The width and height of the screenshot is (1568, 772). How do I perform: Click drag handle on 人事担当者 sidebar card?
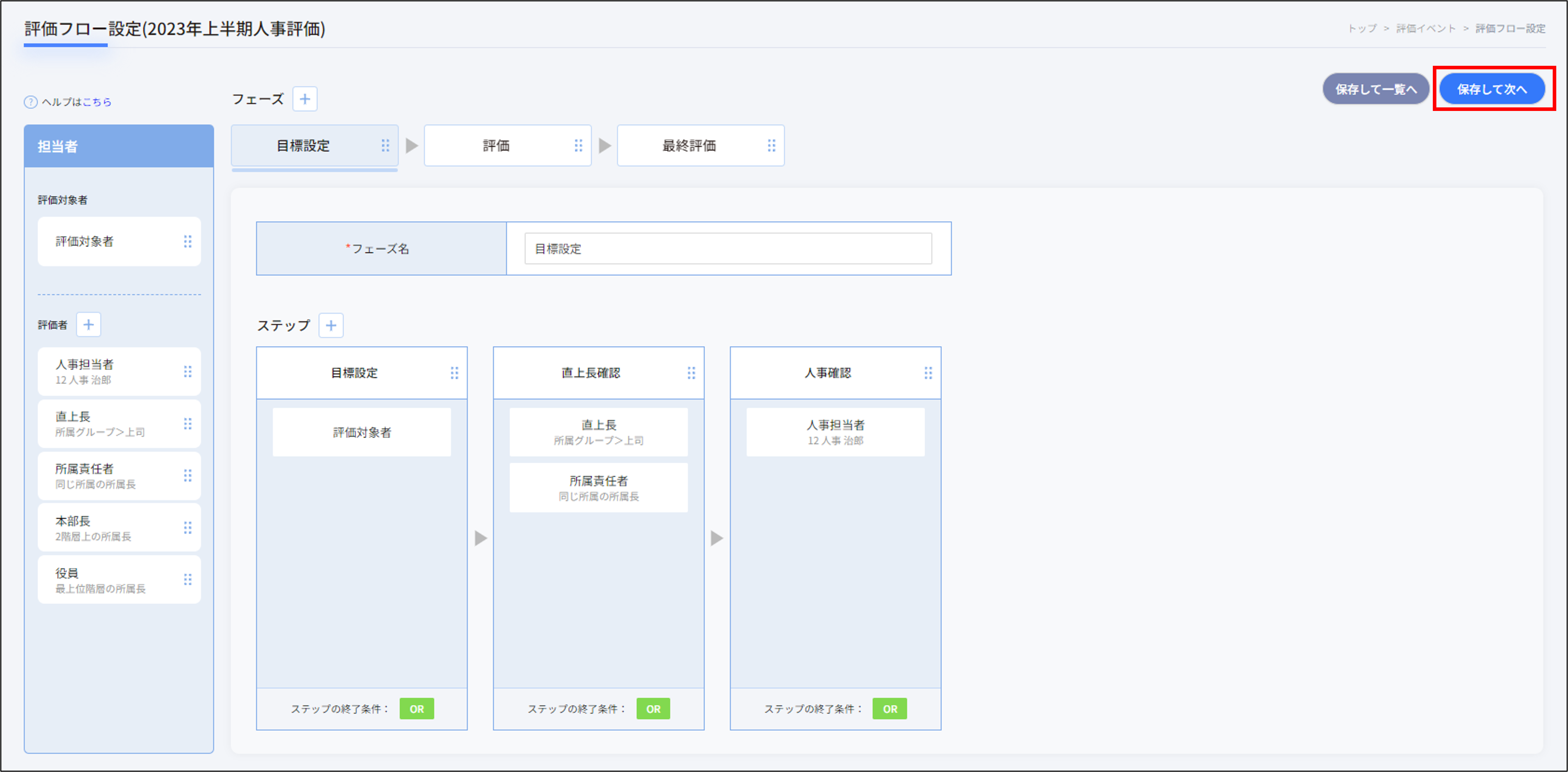[187, 371]
